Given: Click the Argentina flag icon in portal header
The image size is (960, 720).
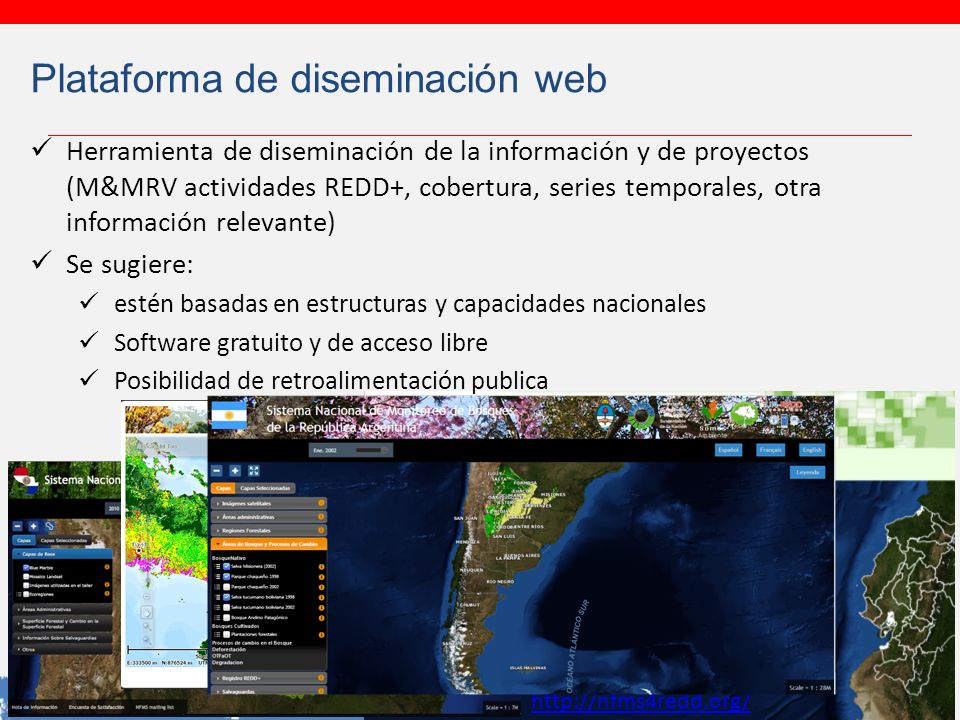Looking at the screenshot, I should tap(228, 414).
